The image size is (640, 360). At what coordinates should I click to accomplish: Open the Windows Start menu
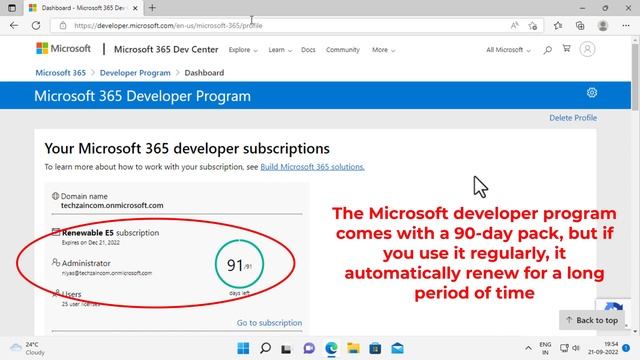pyautogui.click(x=243, y=348)
